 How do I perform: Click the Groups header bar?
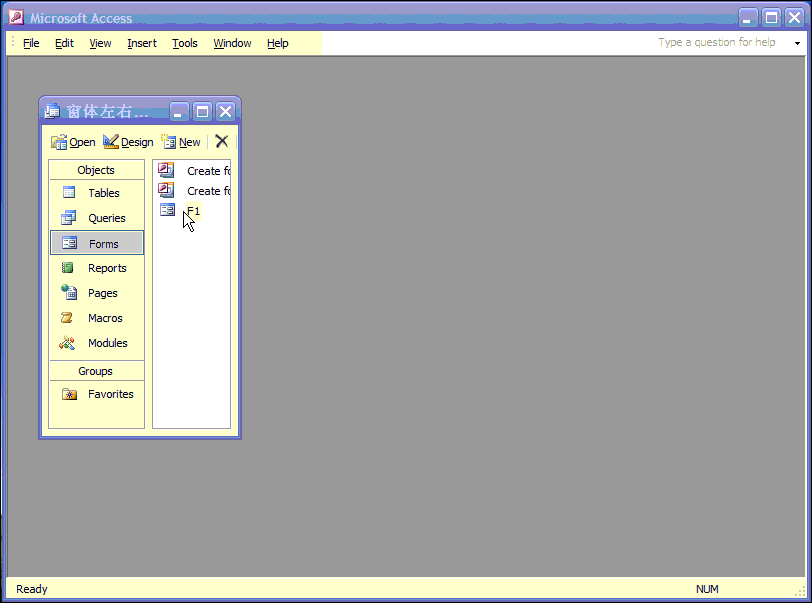(x=96, y=371)
